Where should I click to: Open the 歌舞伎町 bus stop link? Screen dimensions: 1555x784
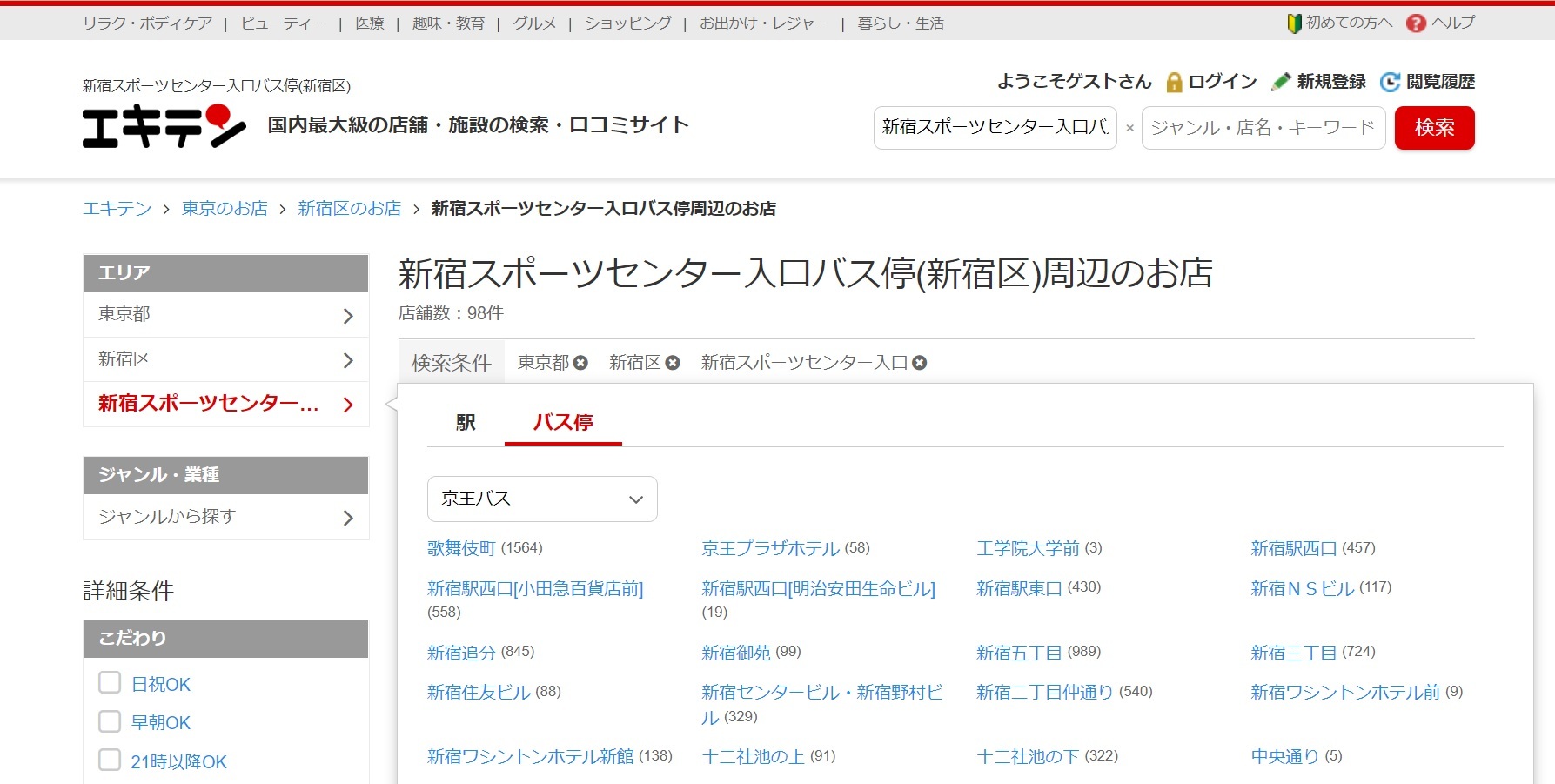pyautogui.click(x=461, y=548)
